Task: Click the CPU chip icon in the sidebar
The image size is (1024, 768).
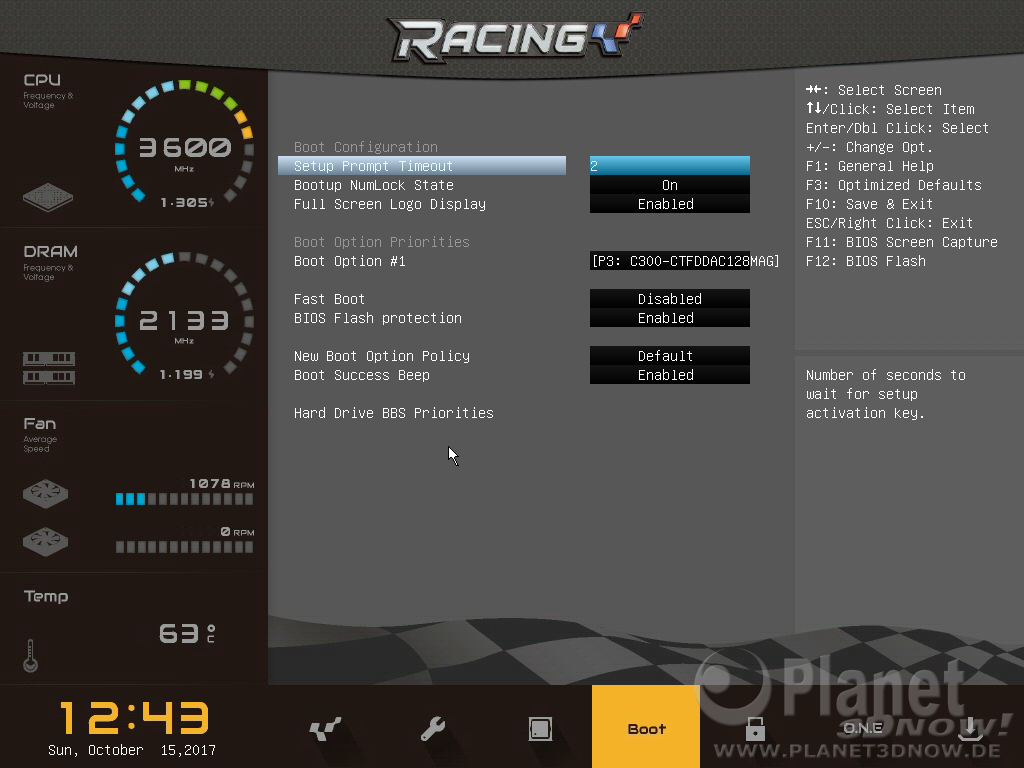Action: point(48,197)
